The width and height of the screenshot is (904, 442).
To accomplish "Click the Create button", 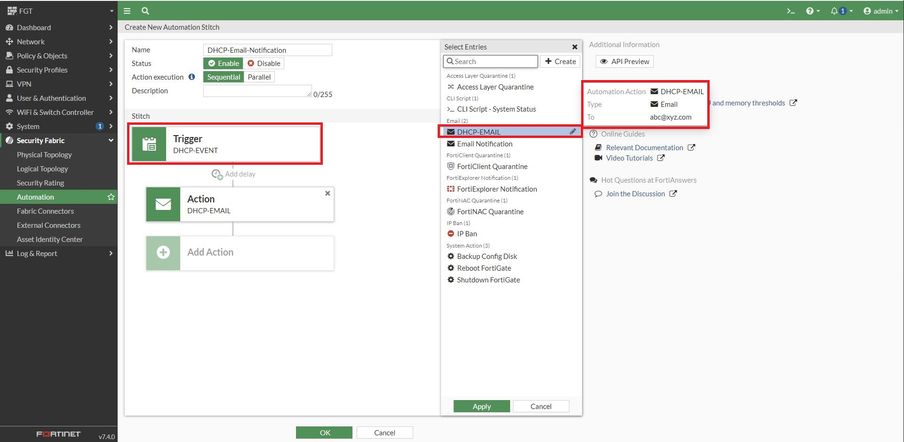I will [560, 61].
